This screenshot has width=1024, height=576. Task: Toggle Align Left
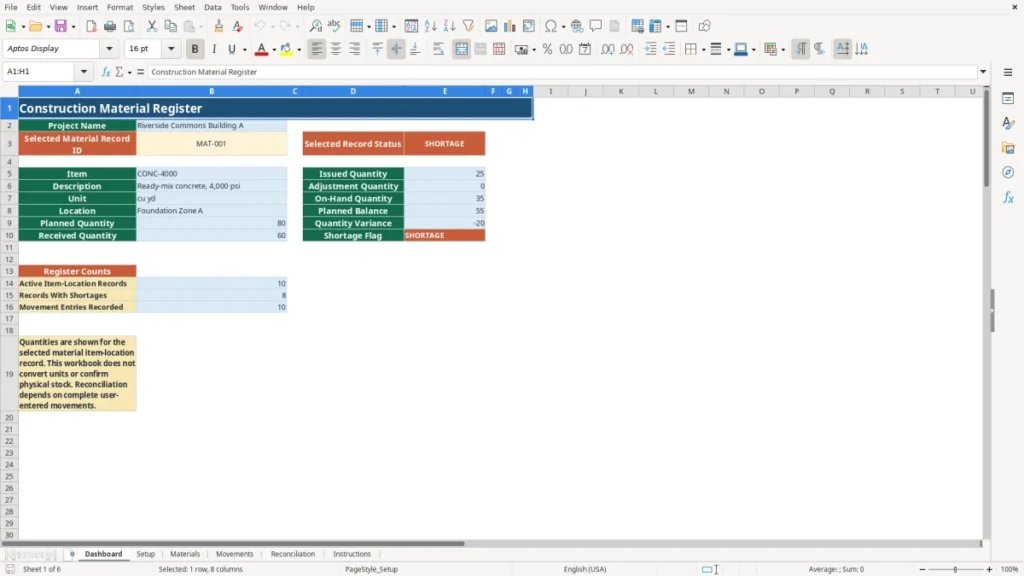click(317, 49)
